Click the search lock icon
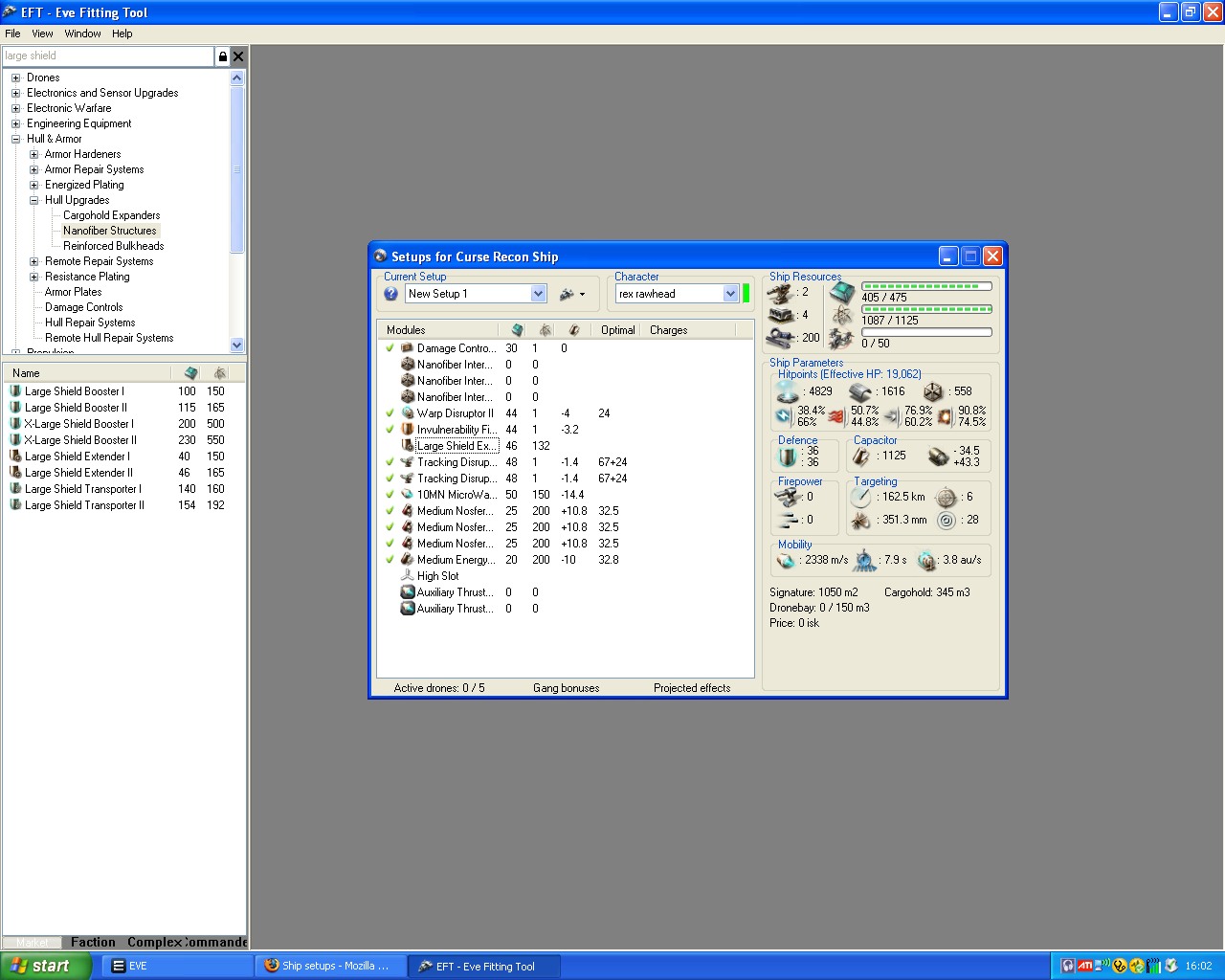Image resolution: width=1225 pixels, height=980 pixels. [223, 56]
